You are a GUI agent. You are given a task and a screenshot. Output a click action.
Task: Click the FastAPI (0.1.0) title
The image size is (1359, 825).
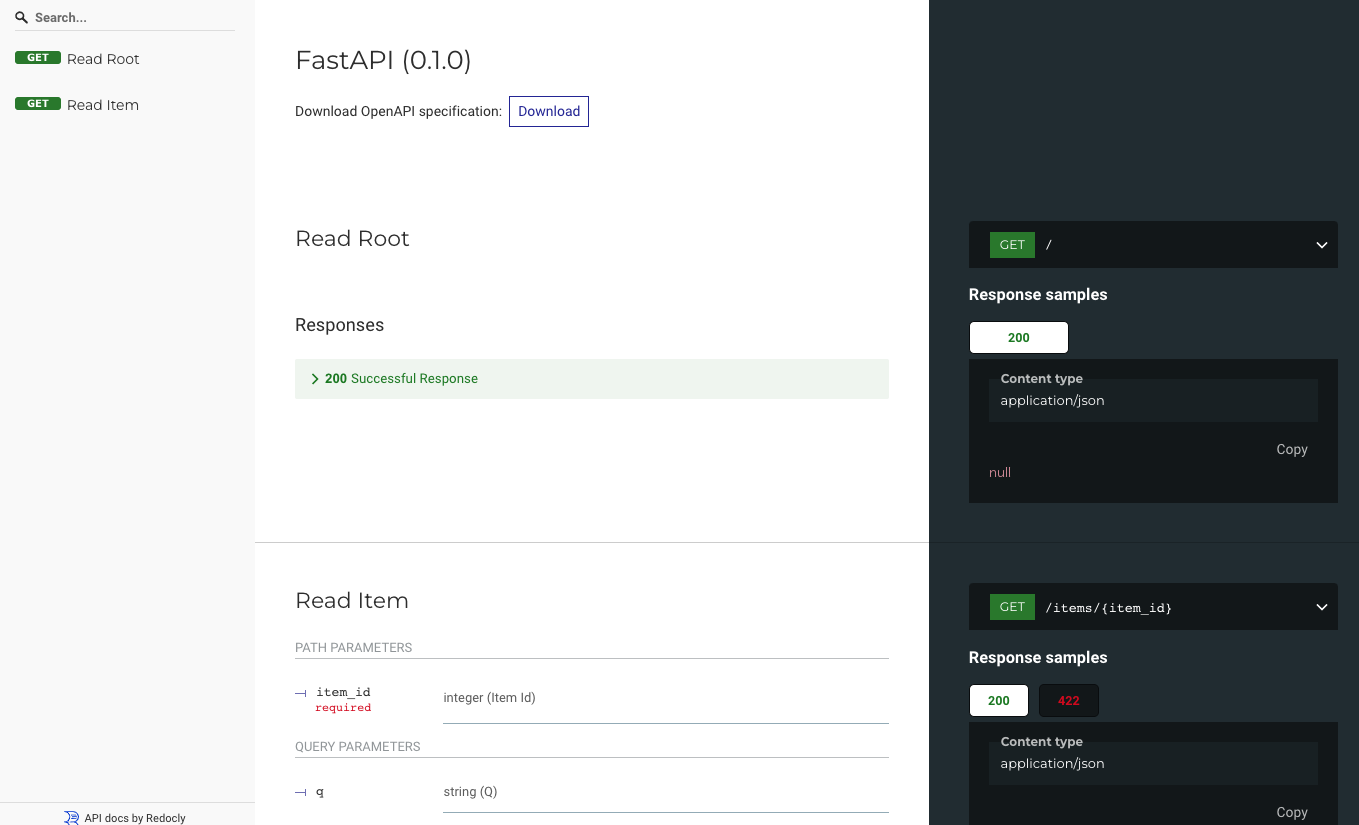(383, 60)
